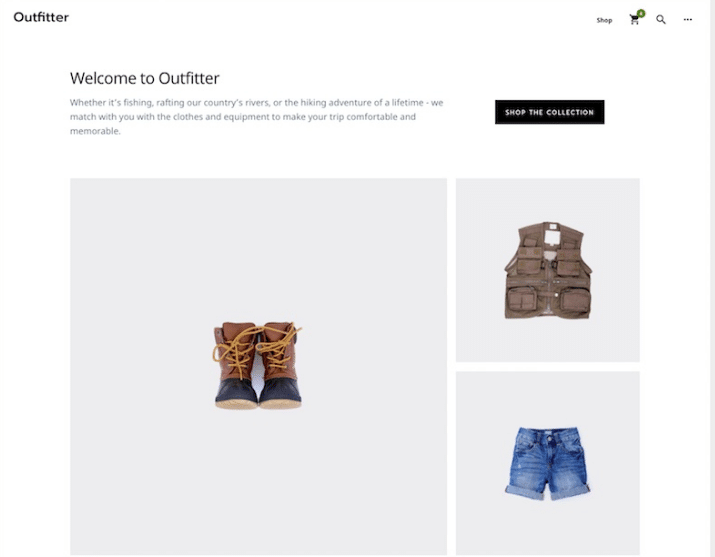Click the right boot's navy toe
This screenshot has width=715, height=557.
(x=280, y=393)
